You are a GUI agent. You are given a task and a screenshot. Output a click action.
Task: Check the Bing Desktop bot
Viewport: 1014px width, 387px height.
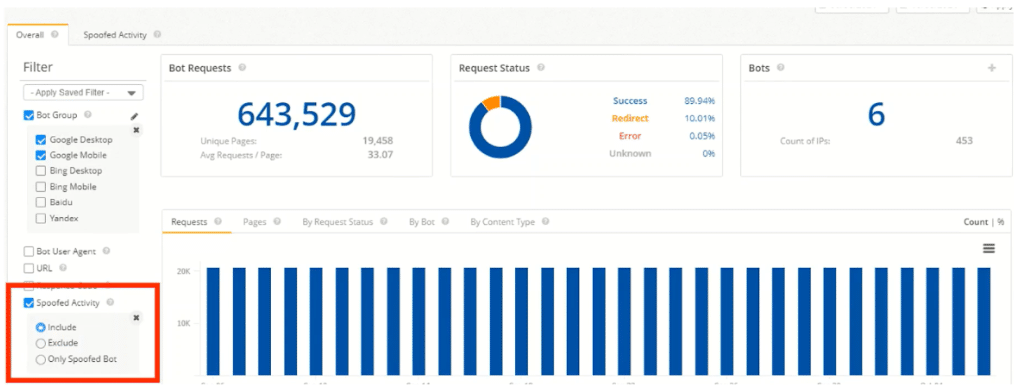coord(41,171)
